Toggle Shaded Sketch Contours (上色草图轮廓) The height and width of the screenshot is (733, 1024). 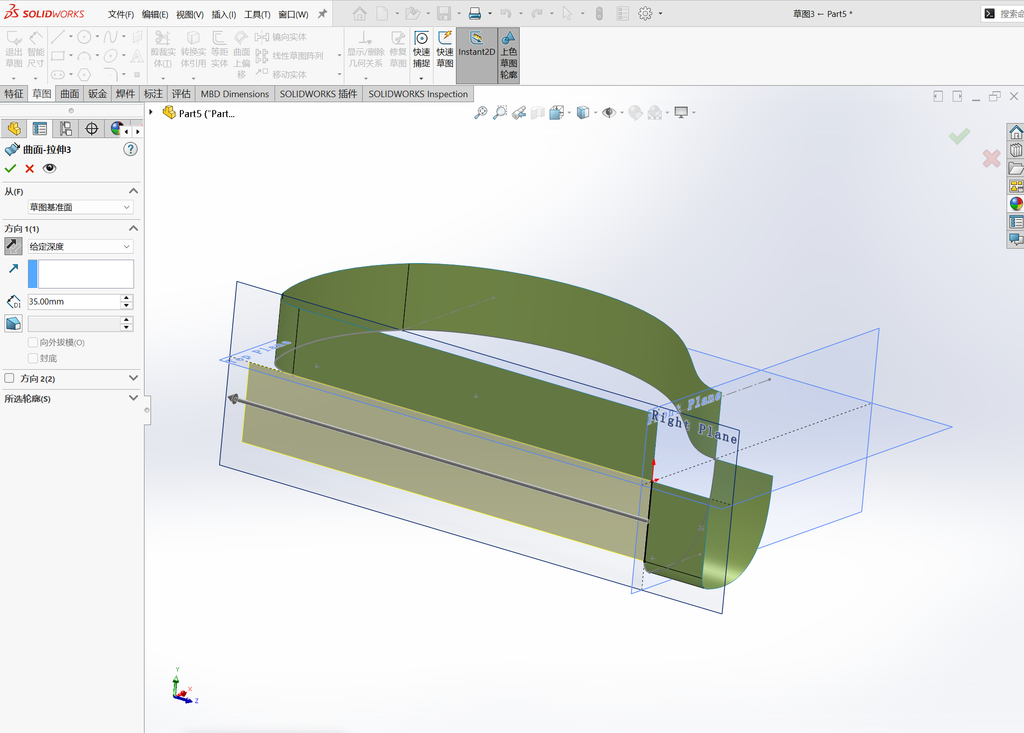(509, 55)
